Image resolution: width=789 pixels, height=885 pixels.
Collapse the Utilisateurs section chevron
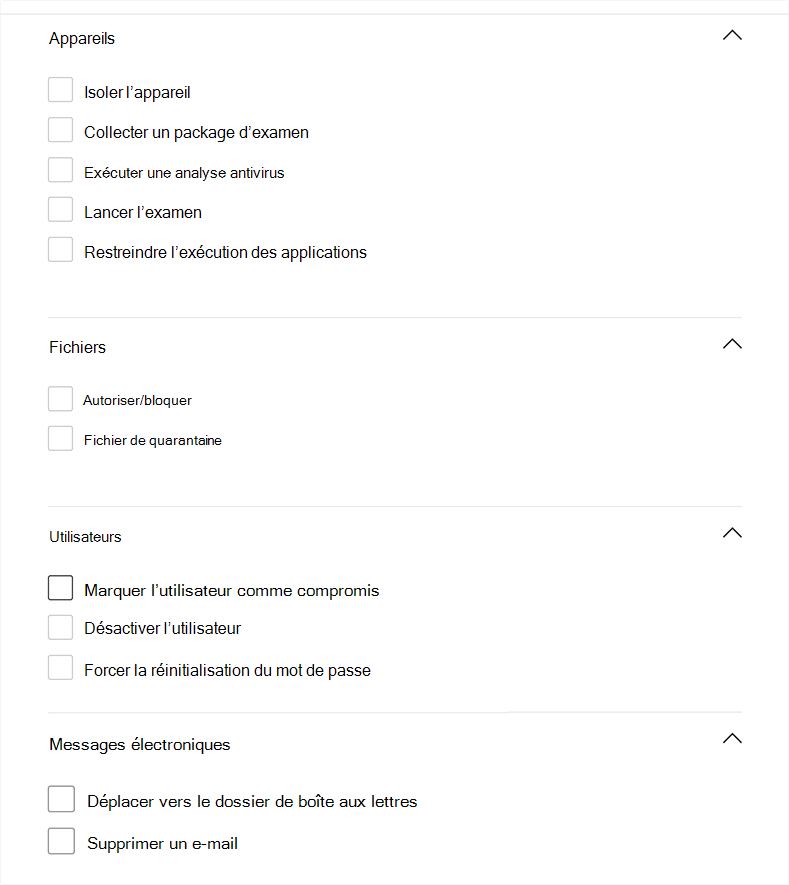pyautogui.click(x=732, y=533)
